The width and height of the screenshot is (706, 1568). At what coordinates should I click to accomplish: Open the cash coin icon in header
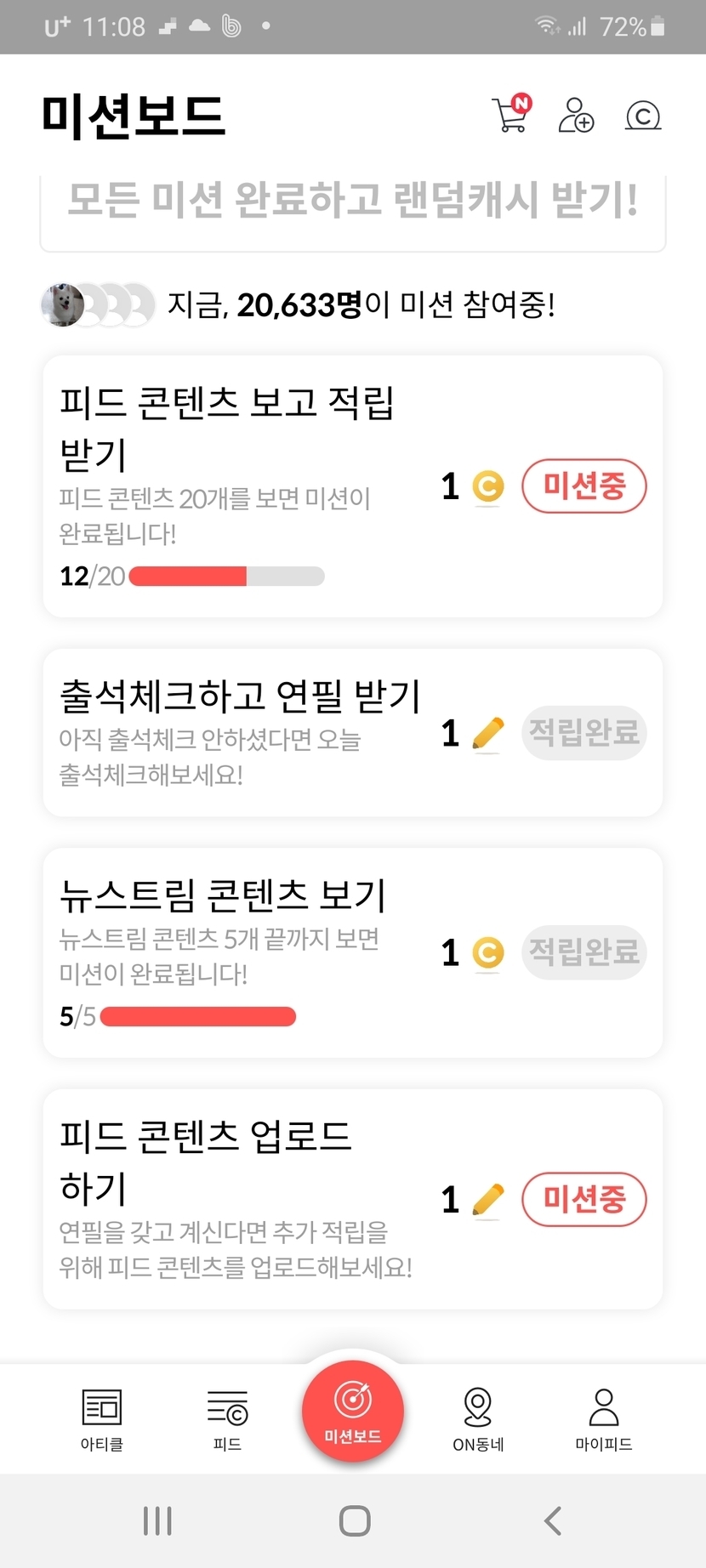643,115
